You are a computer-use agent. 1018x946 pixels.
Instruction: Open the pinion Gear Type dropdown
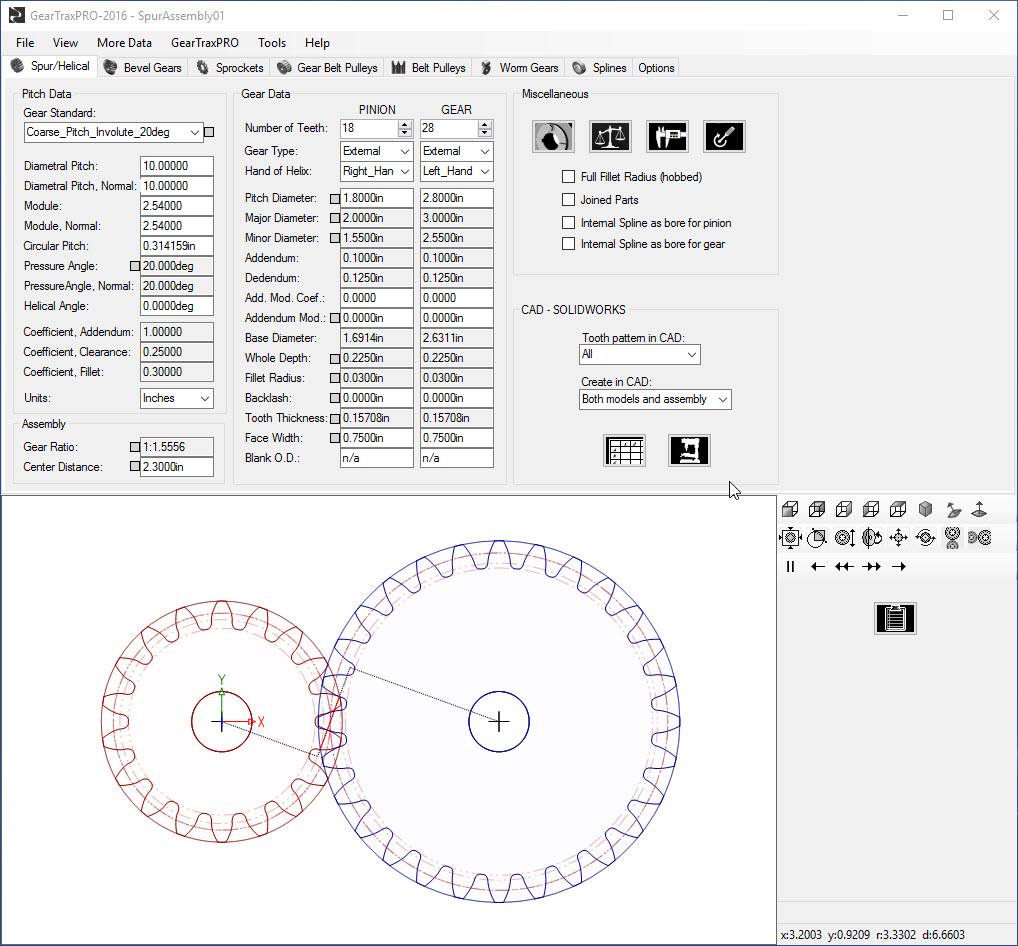[377, 151]
